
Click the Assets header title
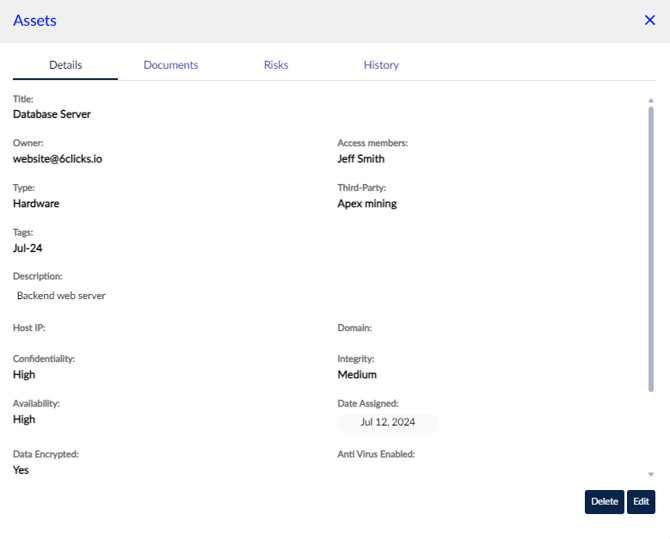pyautogui.click(x=35, y=20)
